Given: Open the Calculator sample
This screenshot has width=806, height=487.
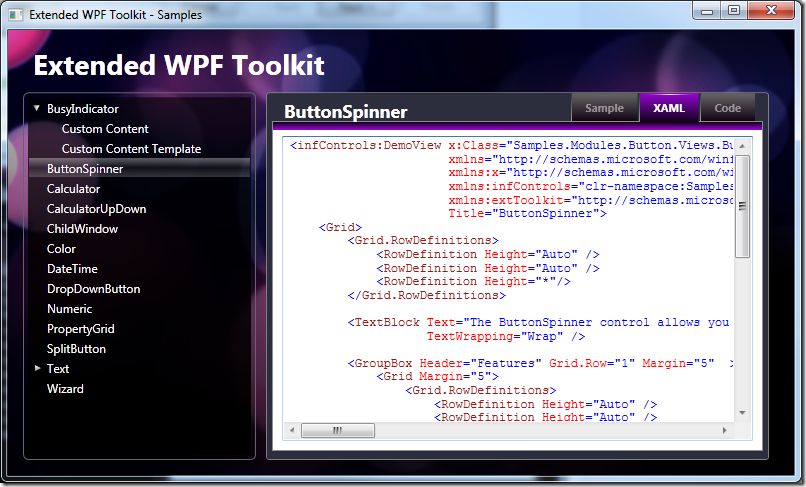Looking at the screenshot, I should (74, 189).
